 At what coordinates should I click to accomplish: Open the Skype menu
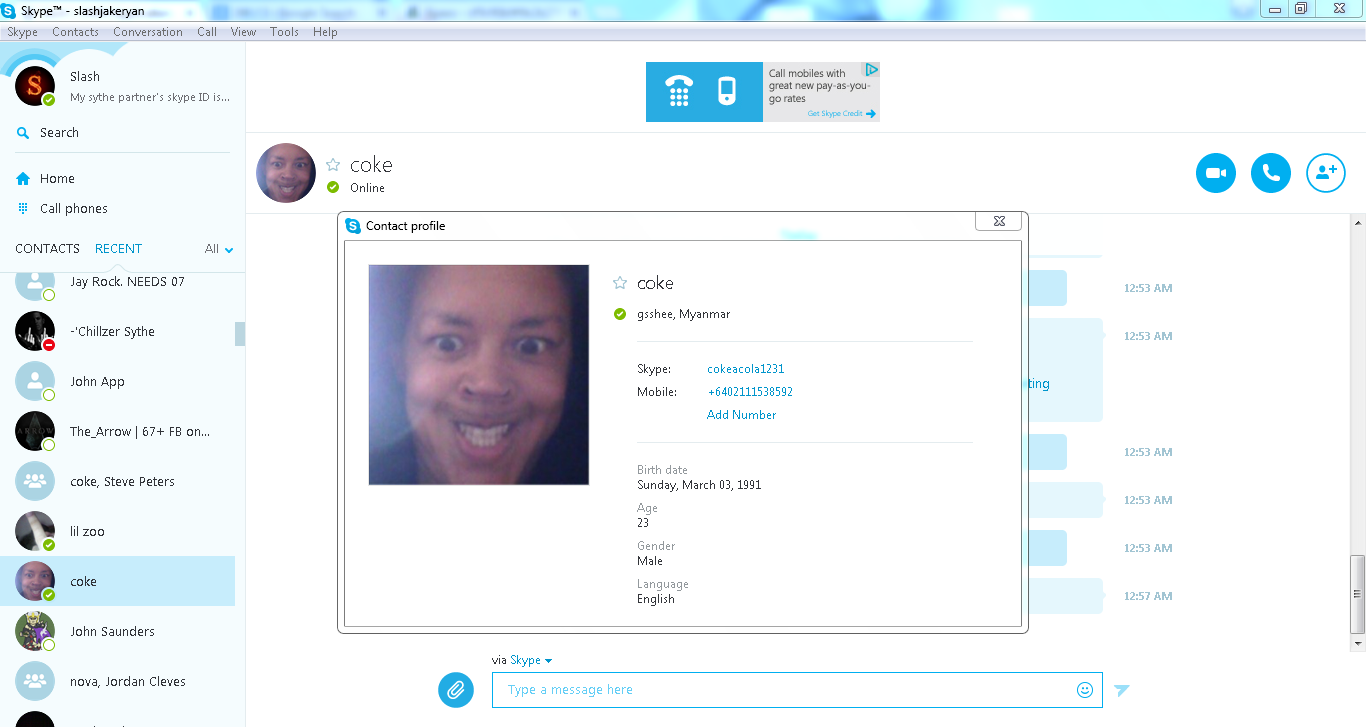tap(22, 32)
